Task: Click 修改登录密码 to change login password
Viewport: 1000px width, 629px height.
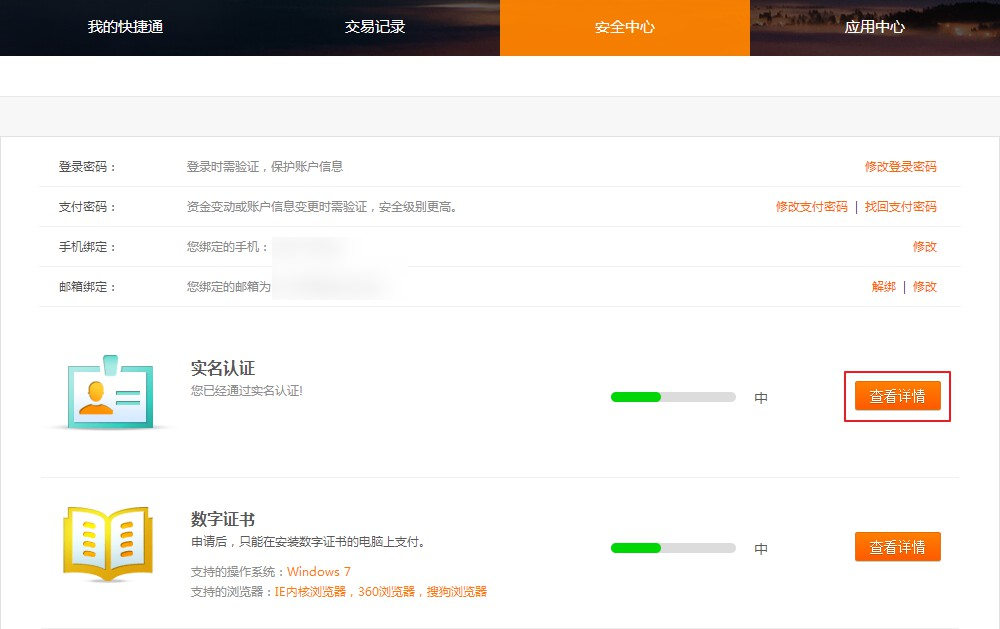Action: point(903,167)
